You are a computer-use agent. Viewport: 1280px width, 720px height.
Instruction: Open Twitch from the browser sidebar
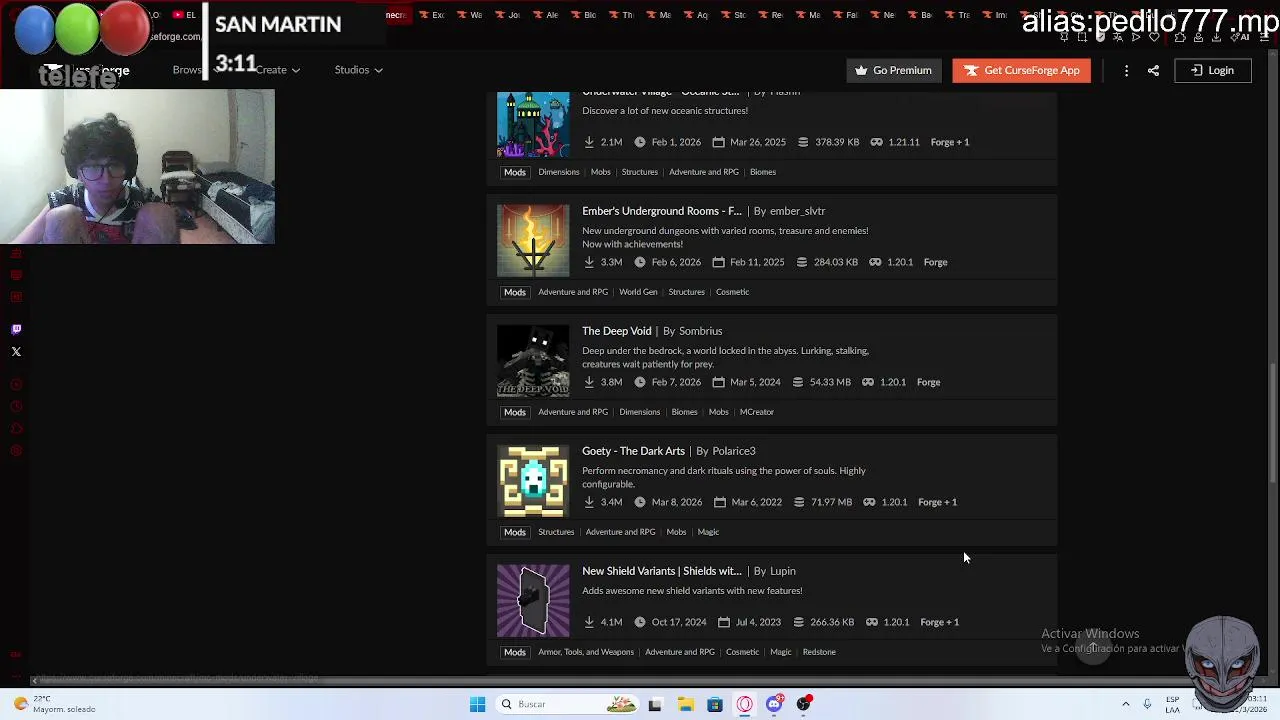(x=16, y=329)
